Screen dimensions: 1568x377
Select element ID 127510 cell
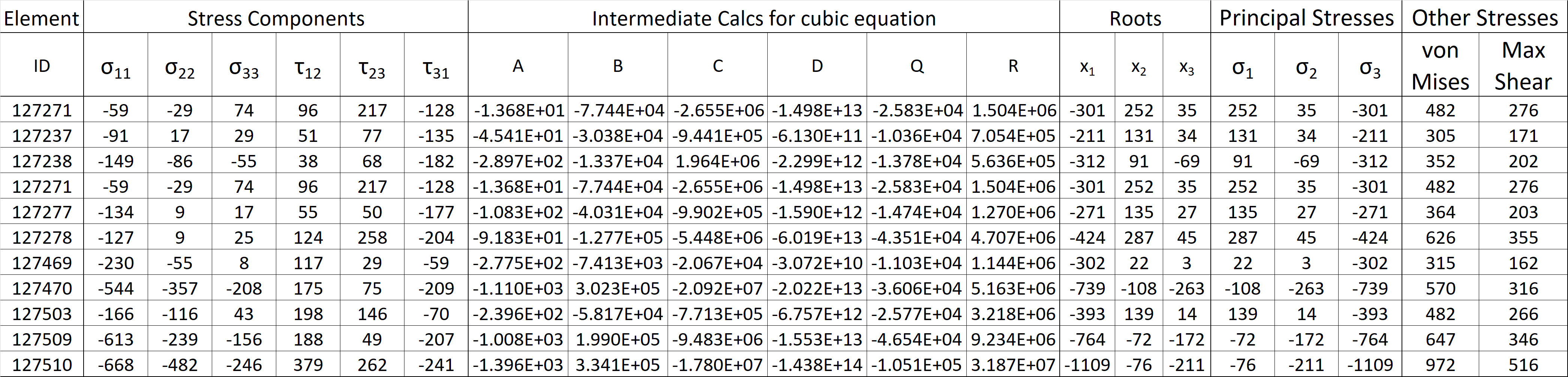coord(42,364)
